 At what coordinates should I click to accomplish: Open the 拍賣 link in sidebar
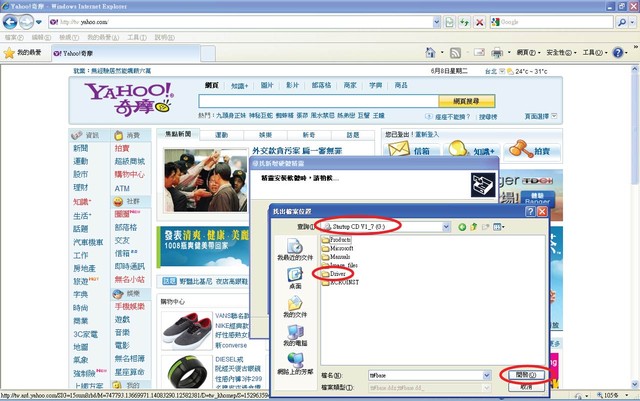122,148
